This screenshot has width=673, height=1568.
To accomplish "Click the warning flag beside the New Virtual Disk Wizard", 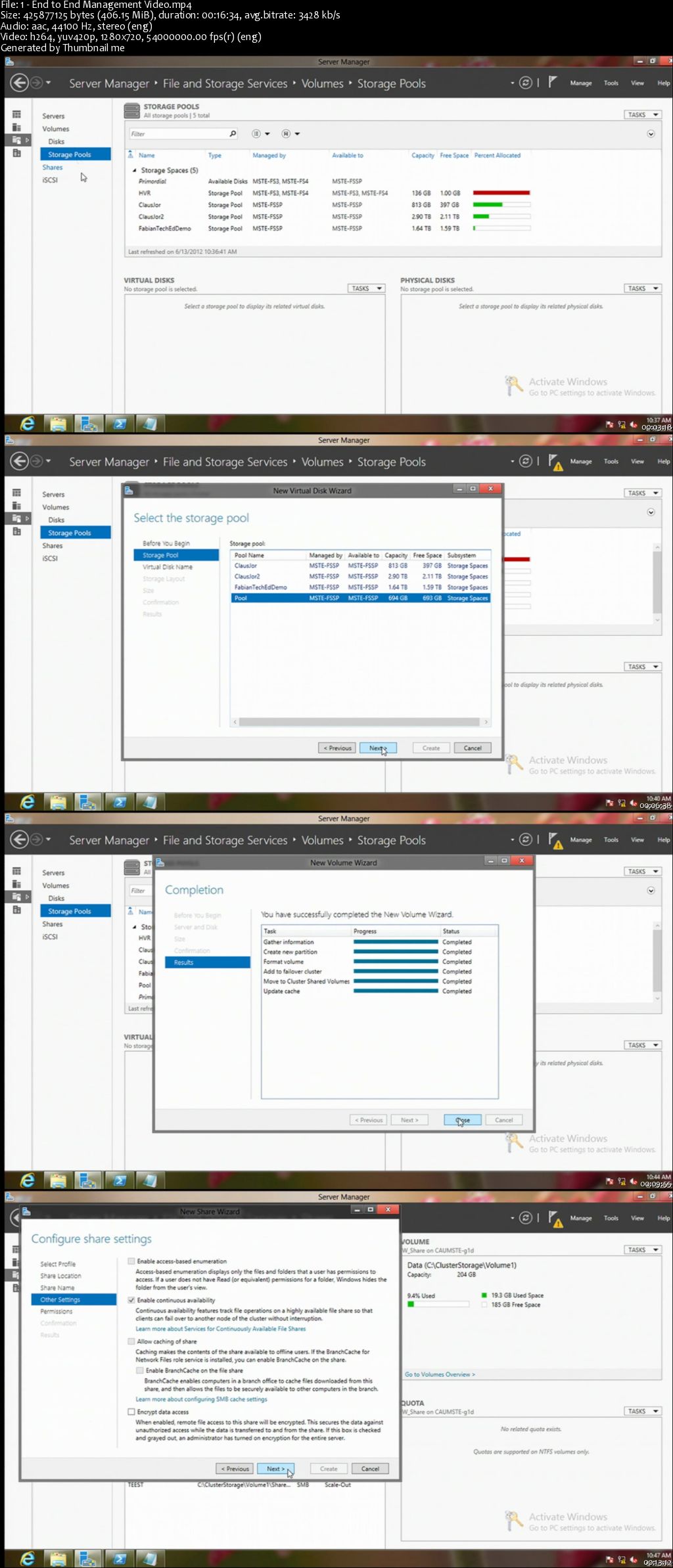I will pos(555,462).
